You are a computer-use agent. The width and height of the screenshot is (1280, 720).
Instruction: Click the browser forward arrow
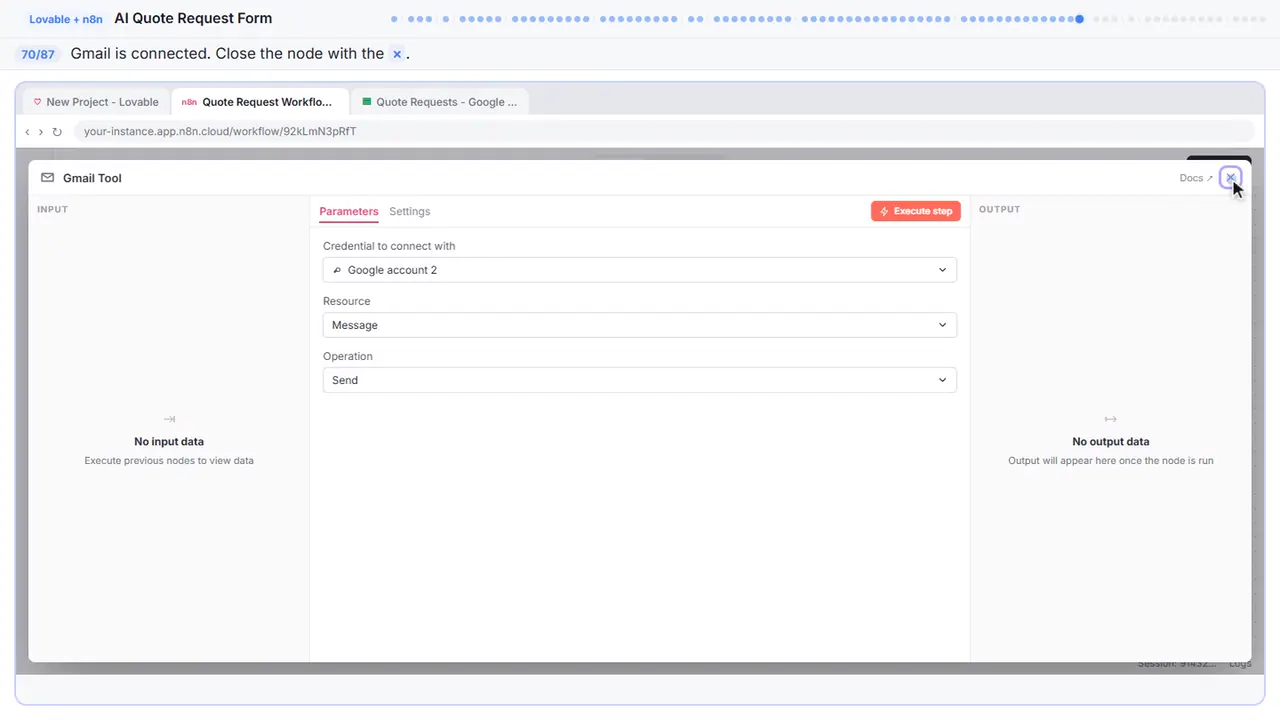click(x=40, y=132)
